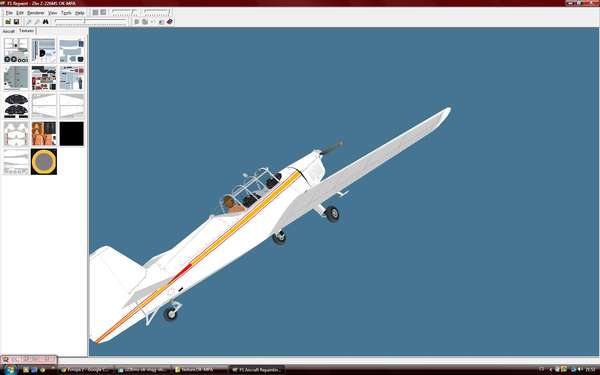Viewport: 600px width, 375px height.
Task: Select the orange pilot texture thumbnail
Action: tap(44, 134)
